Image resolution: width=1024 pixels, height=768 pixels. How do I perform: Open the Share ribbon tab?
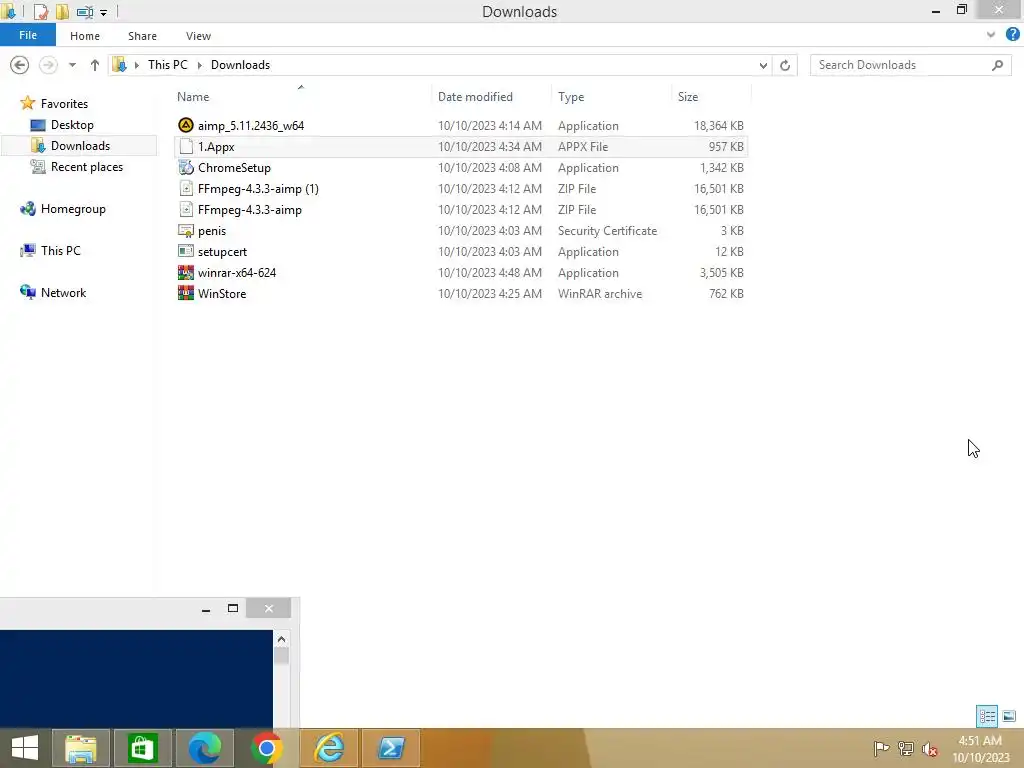click(142, 36)
